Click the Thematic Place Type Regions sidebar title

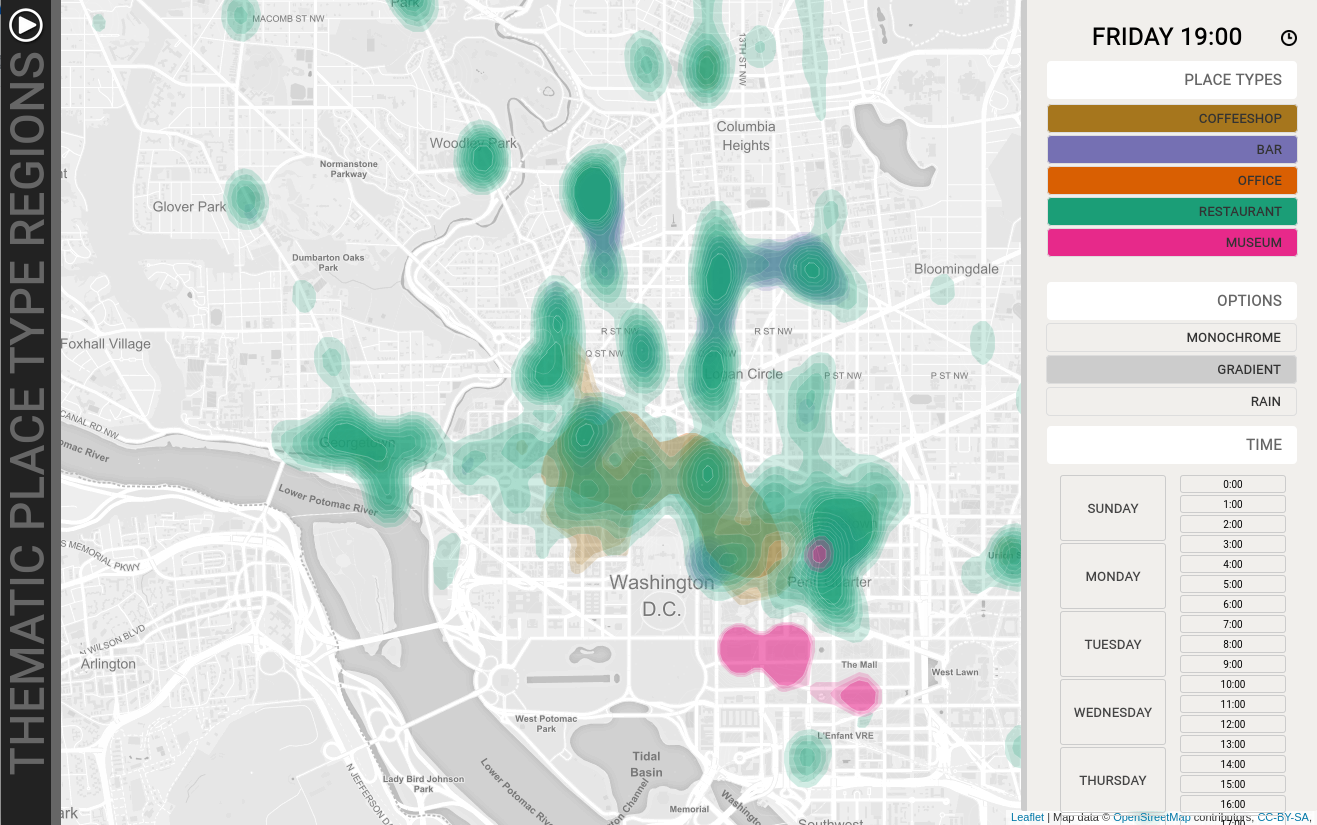pos(27,415)
